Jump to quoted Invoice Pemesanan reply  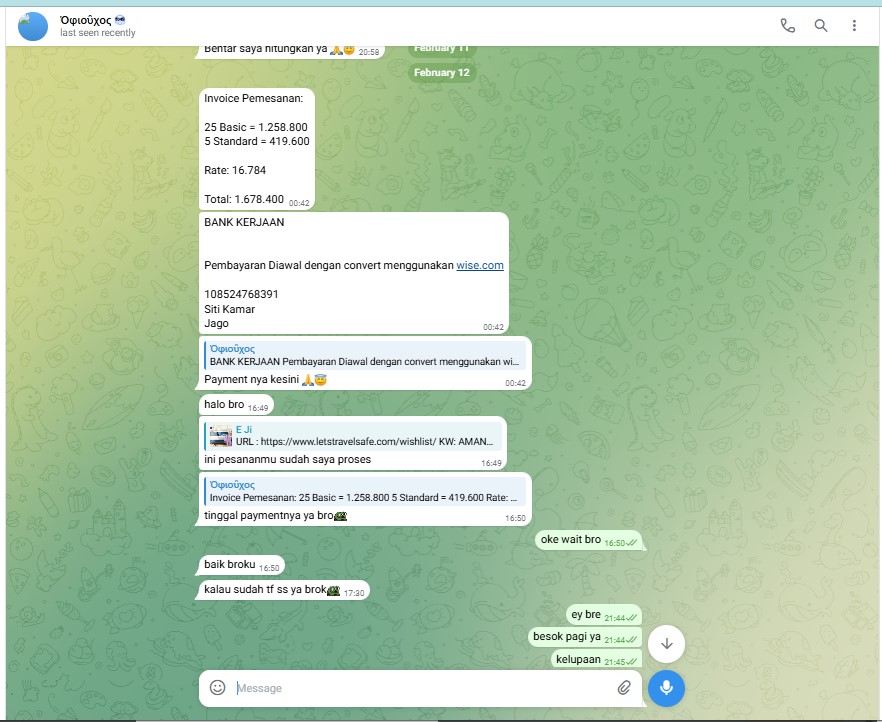365,491
